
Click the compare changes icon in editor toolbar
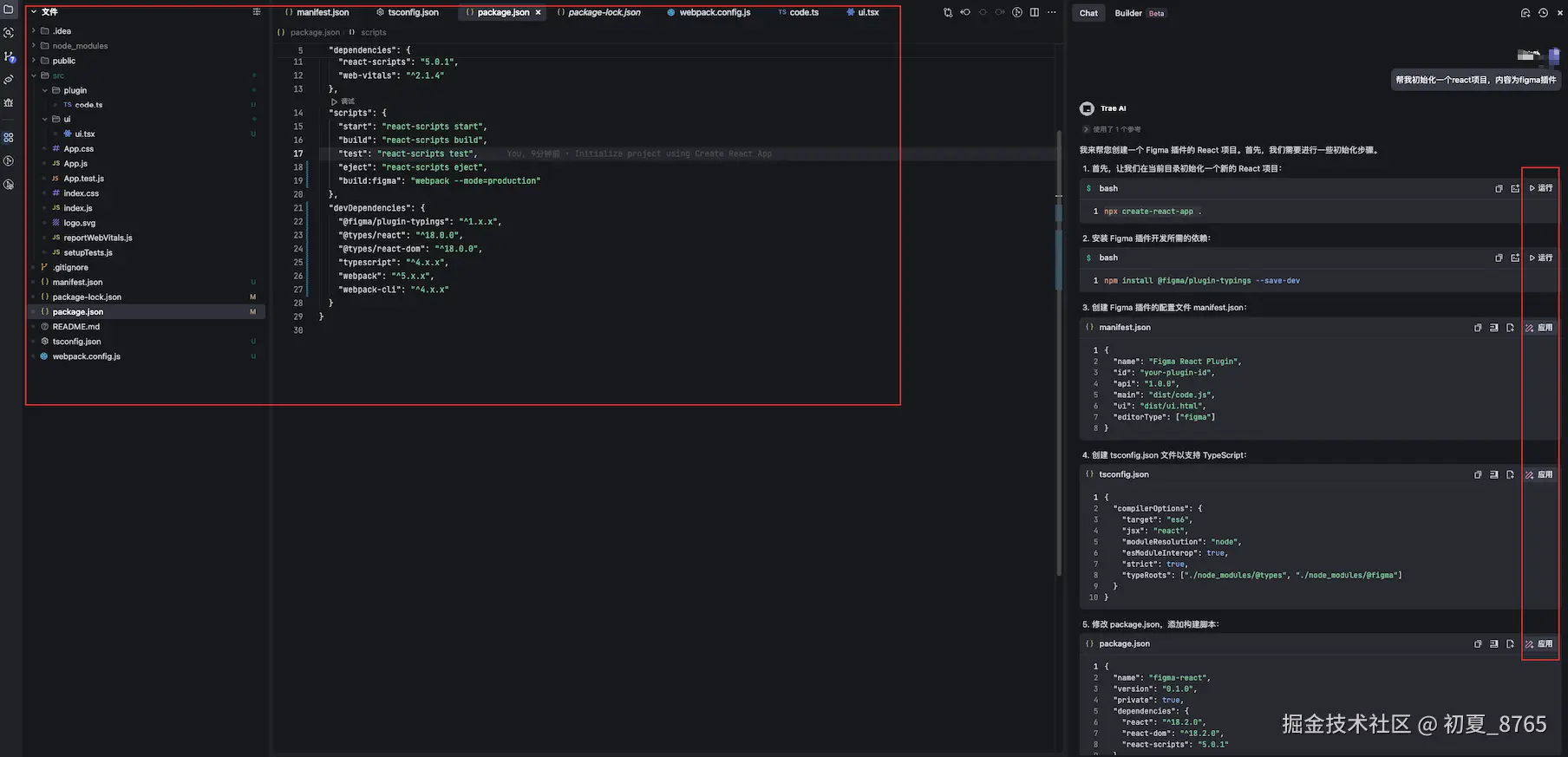coord(947,13)
